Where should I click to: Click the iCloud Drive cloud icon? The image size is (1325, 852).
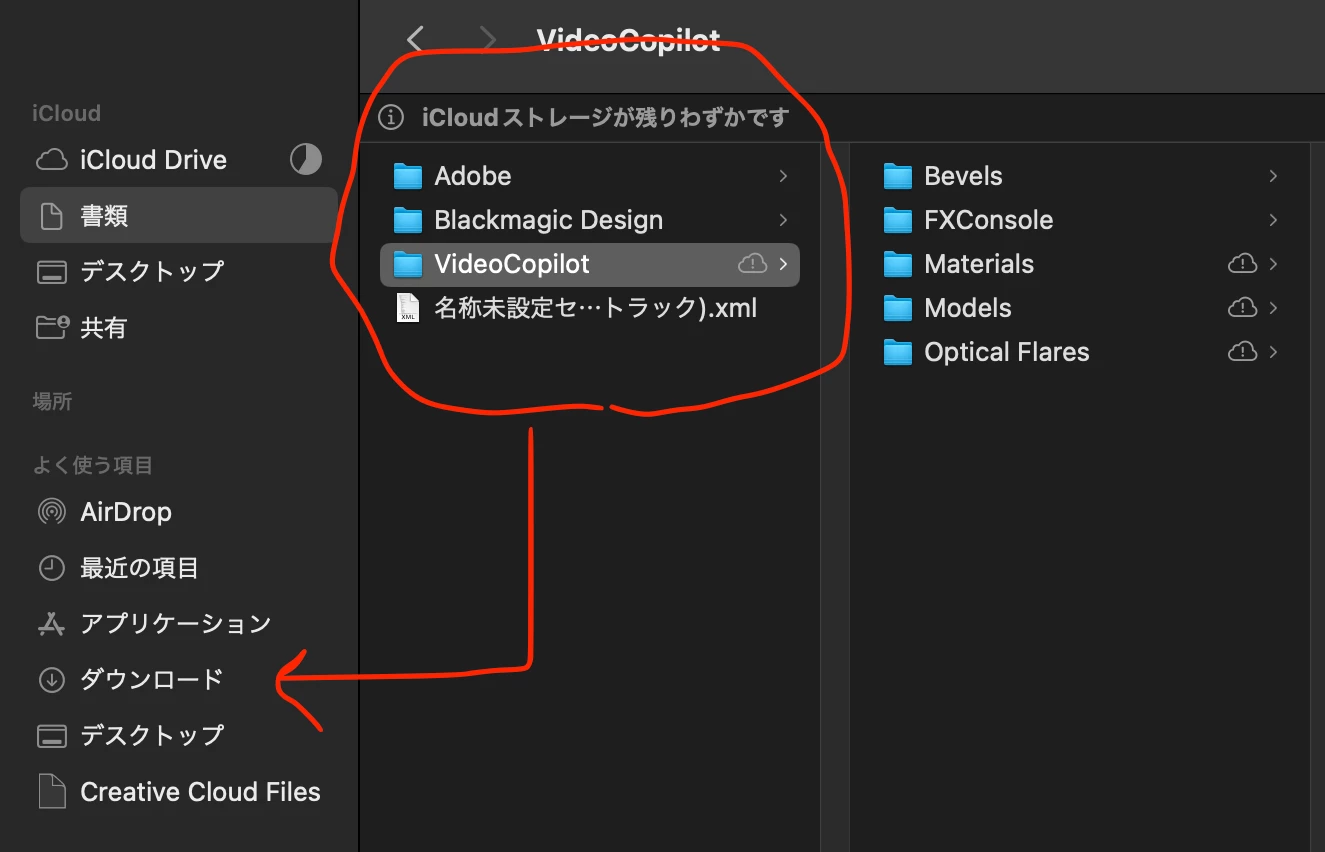[x=51, y=160]
